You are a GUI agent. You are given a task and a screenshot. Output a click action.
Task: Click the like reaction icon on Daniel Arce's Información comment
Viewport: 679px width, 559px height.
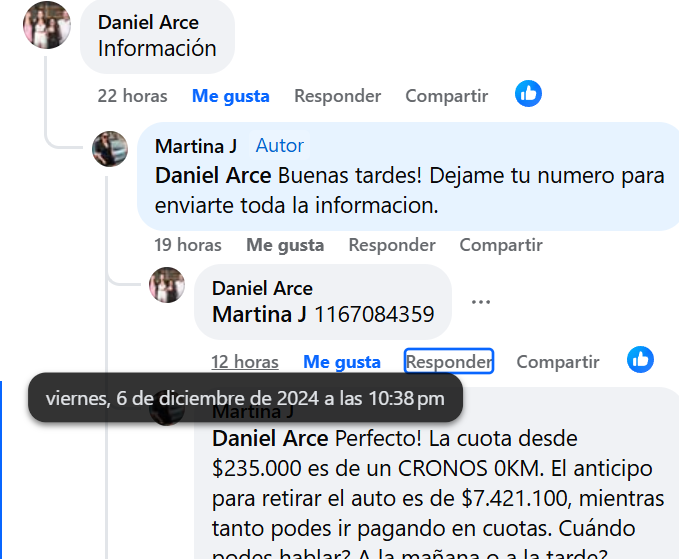pyautogui.click(x=528, y=94)
